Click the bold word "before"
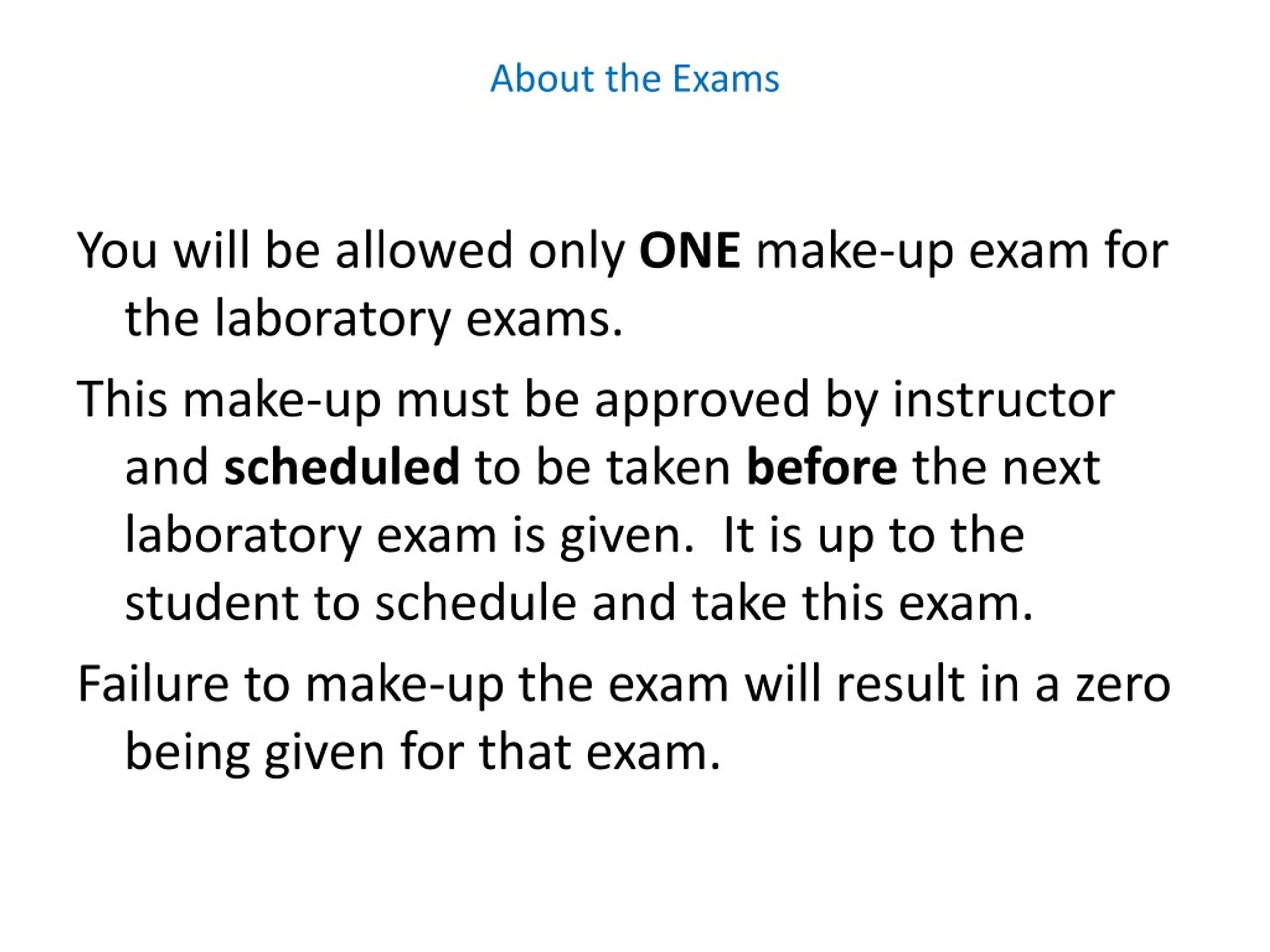Image resolution: width=1270 pixels, height=952 pixels. 822,467
